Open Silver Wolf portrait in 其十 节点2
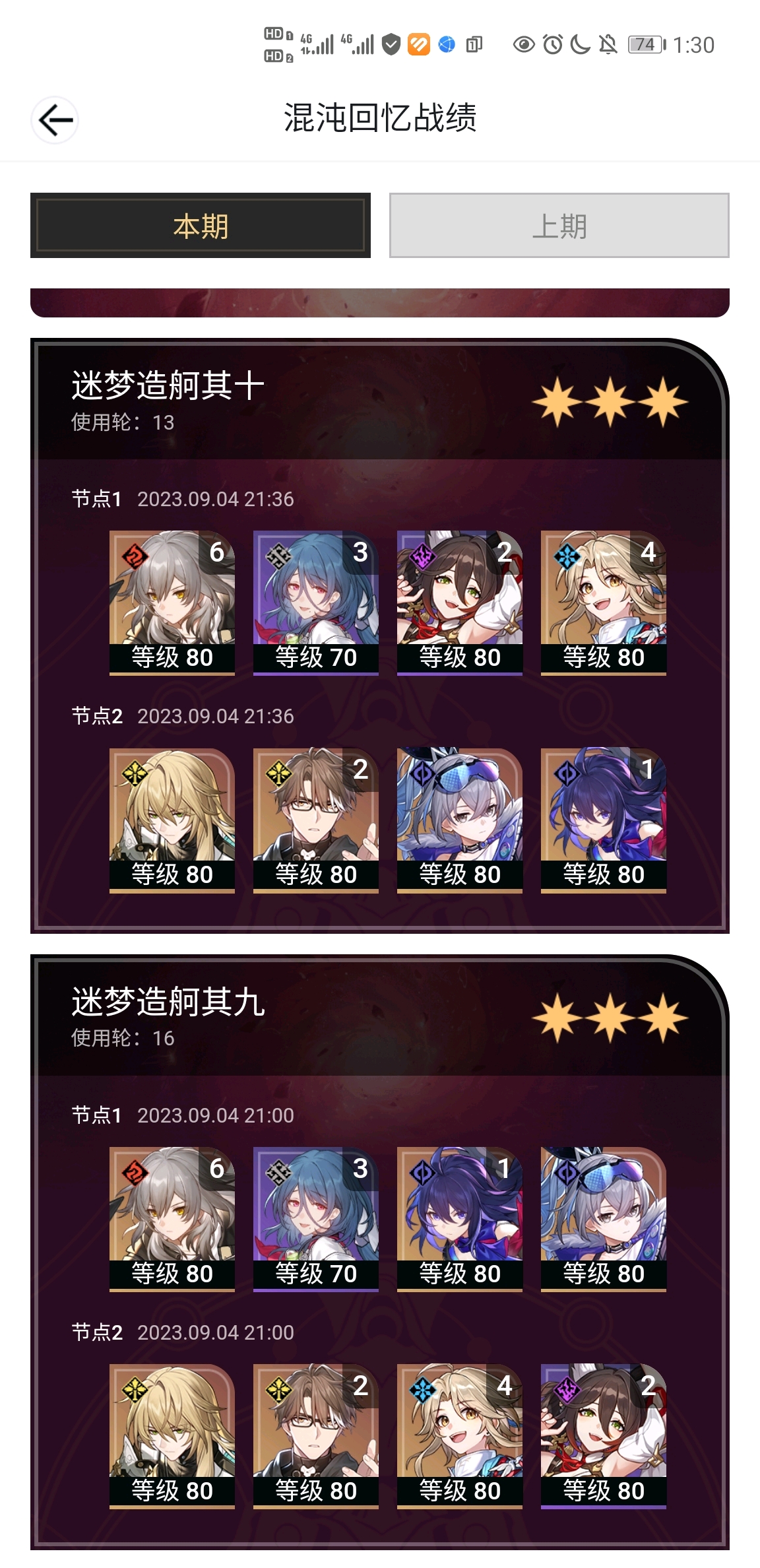The image size is (760, 1568). 460,820
